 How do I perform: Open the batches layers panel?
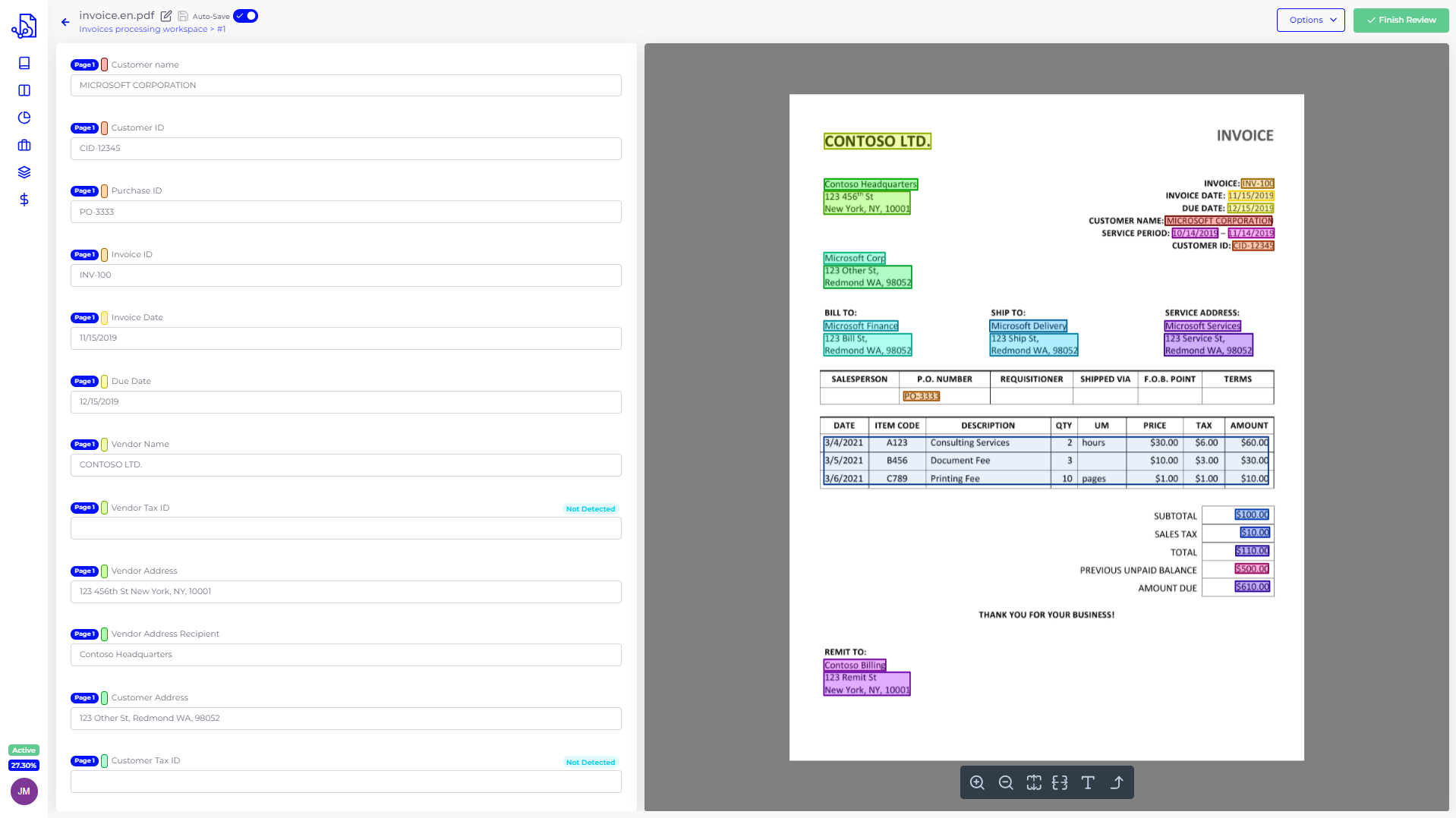[x=24, y=171]
